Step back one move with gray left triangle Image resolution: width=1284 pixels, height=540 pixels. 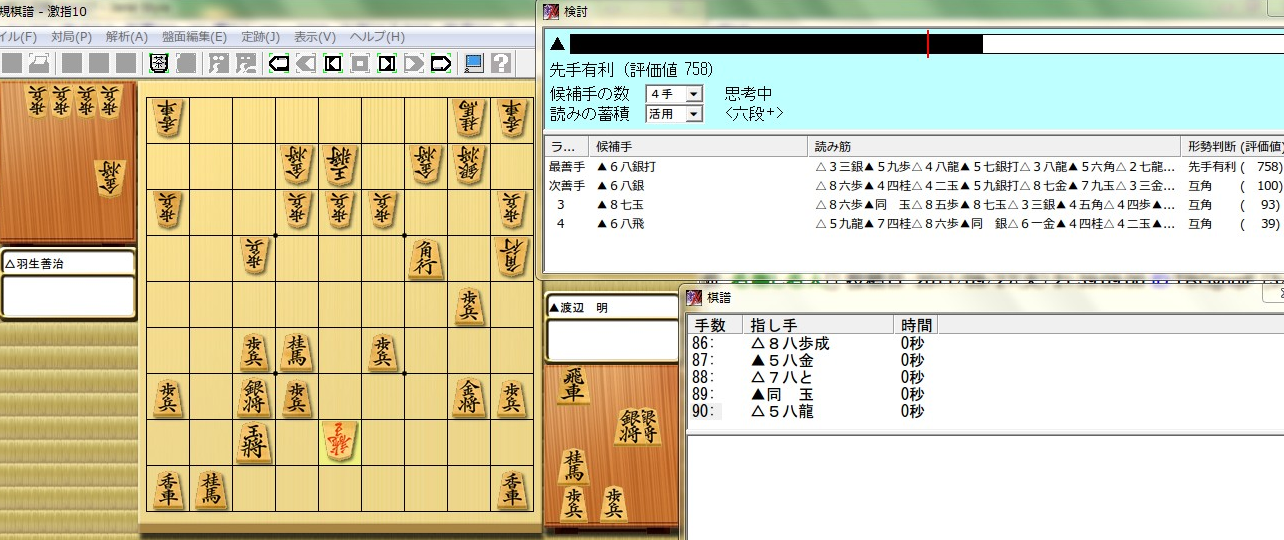[306, 64]
